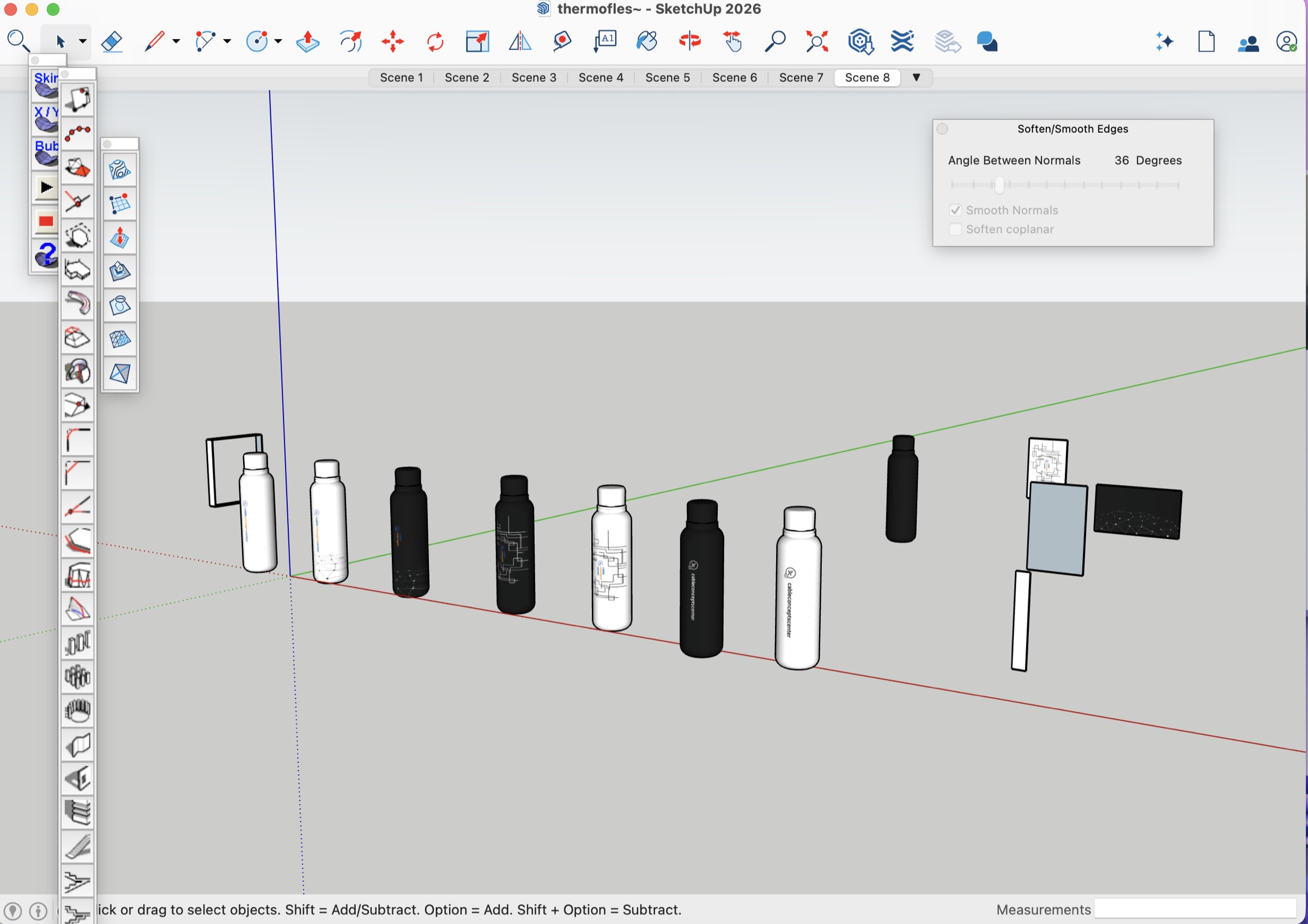Screen dimensions: 1308x924
Task: Expand the Line tool dropdown arrow
Action: click(176, 41)
